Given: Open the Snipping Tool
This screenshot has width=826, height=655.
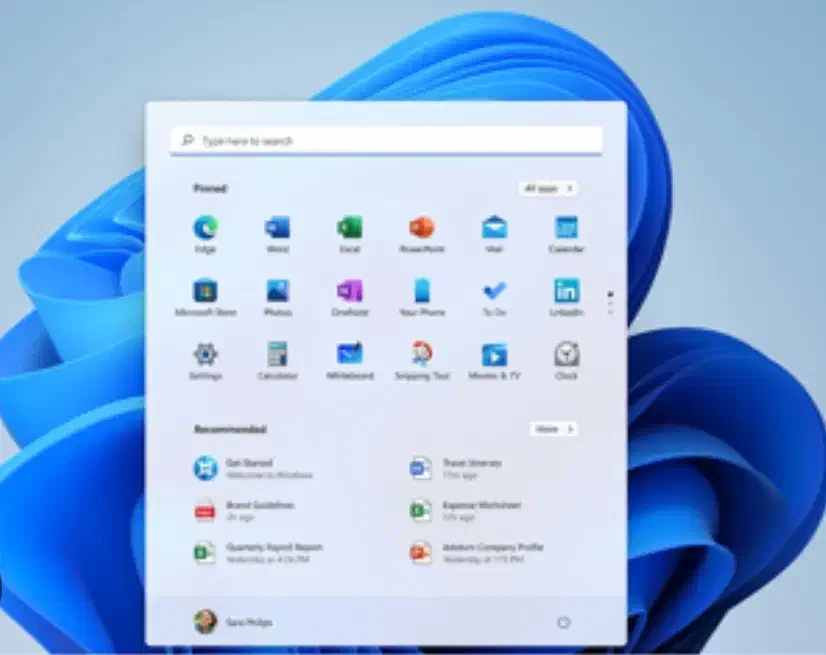Looking at the screenshot, I should coord(421,355).
